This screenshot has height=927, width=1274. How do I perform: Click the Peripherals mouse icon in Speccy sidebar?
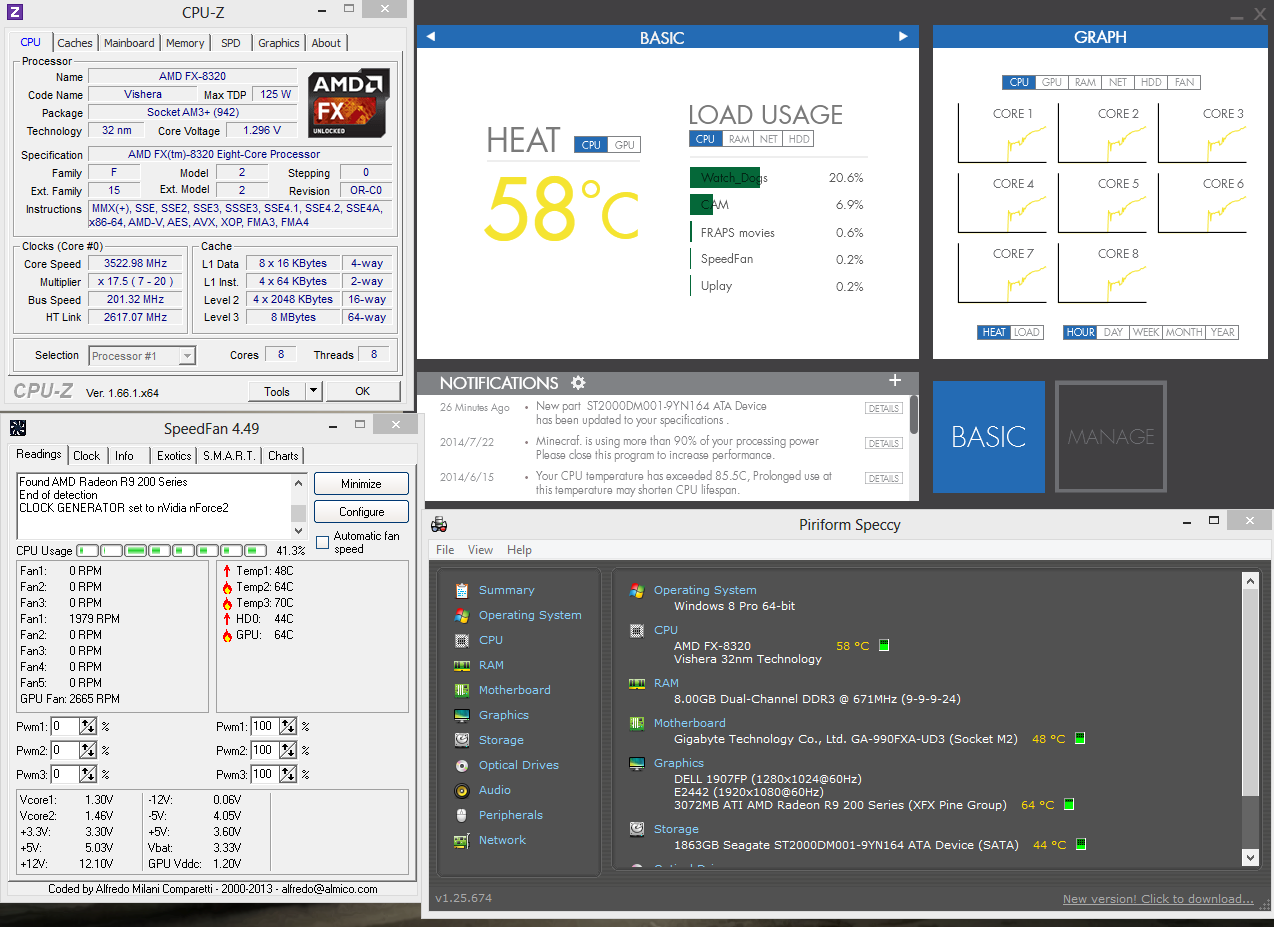(x=461, y=815)
